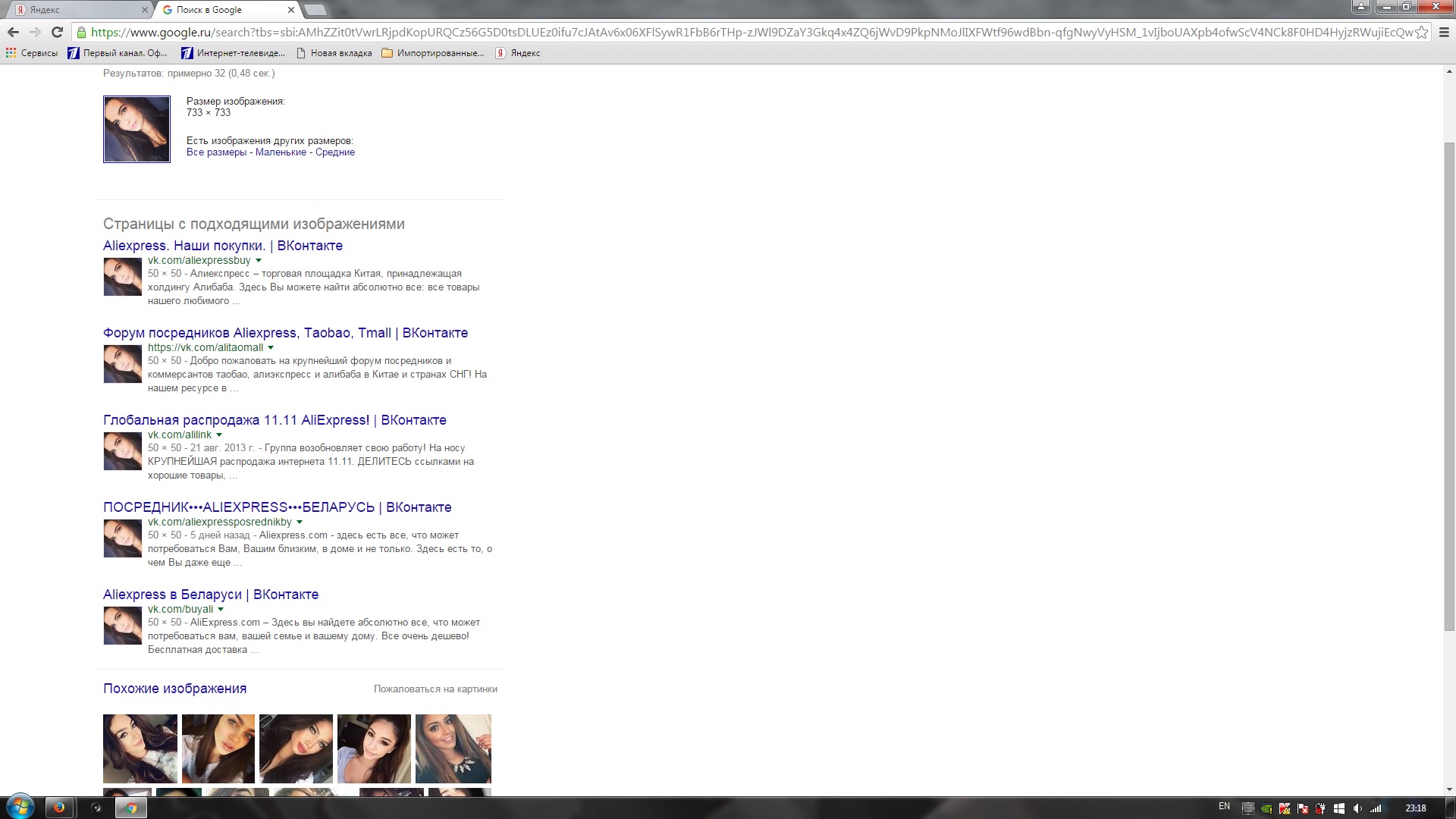Screen dimensions: 1456x819
Task: Open the Импортированные bookmarks folder
Action: (432, 53)
